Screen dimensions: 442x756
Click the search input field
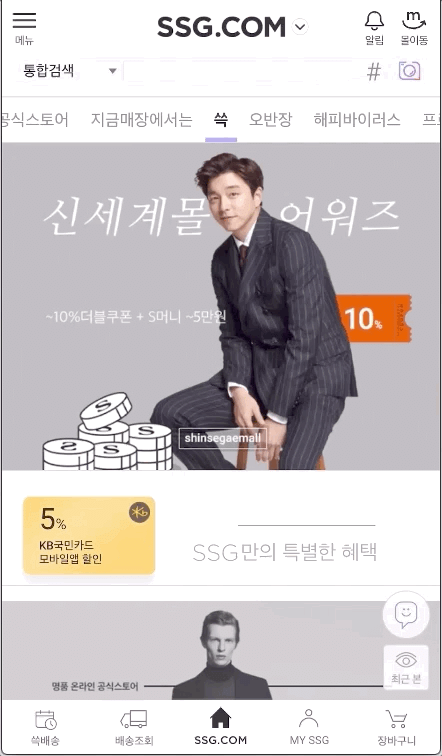point(241,72)
